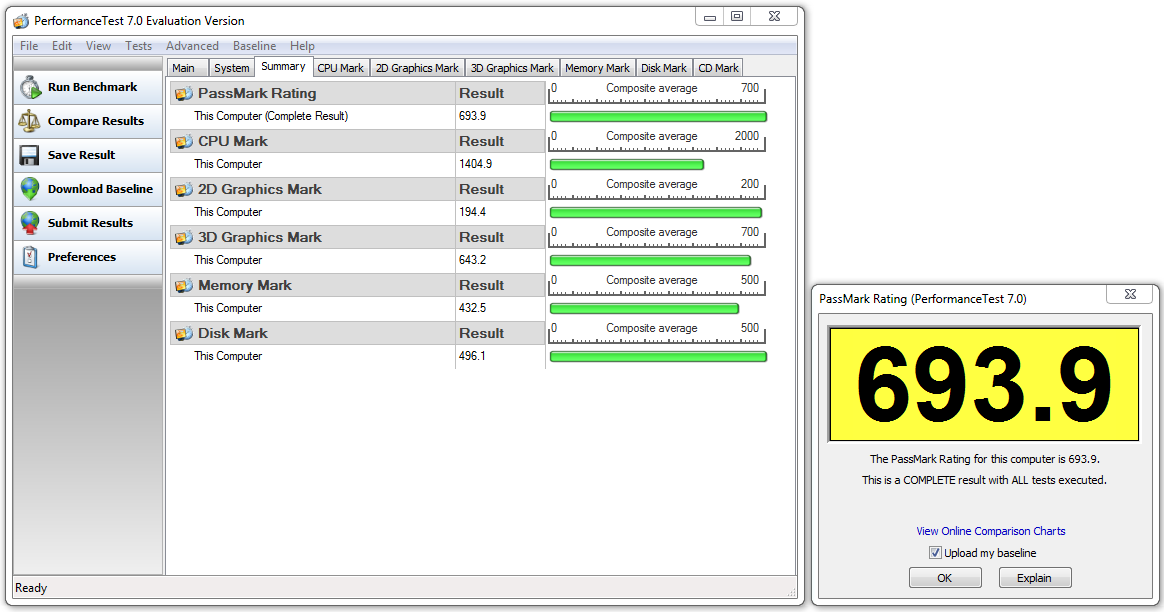Click the 3D Graphics Mark row icon
The image size is (1164, 612).
[183, 238]
